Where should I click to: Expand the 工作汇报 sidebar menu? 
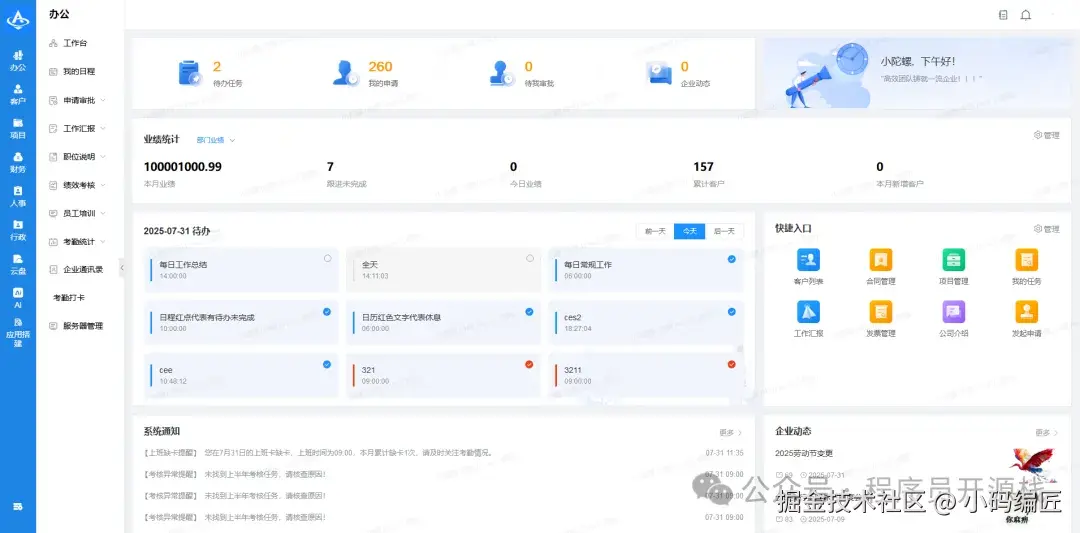tap(78, 128)
